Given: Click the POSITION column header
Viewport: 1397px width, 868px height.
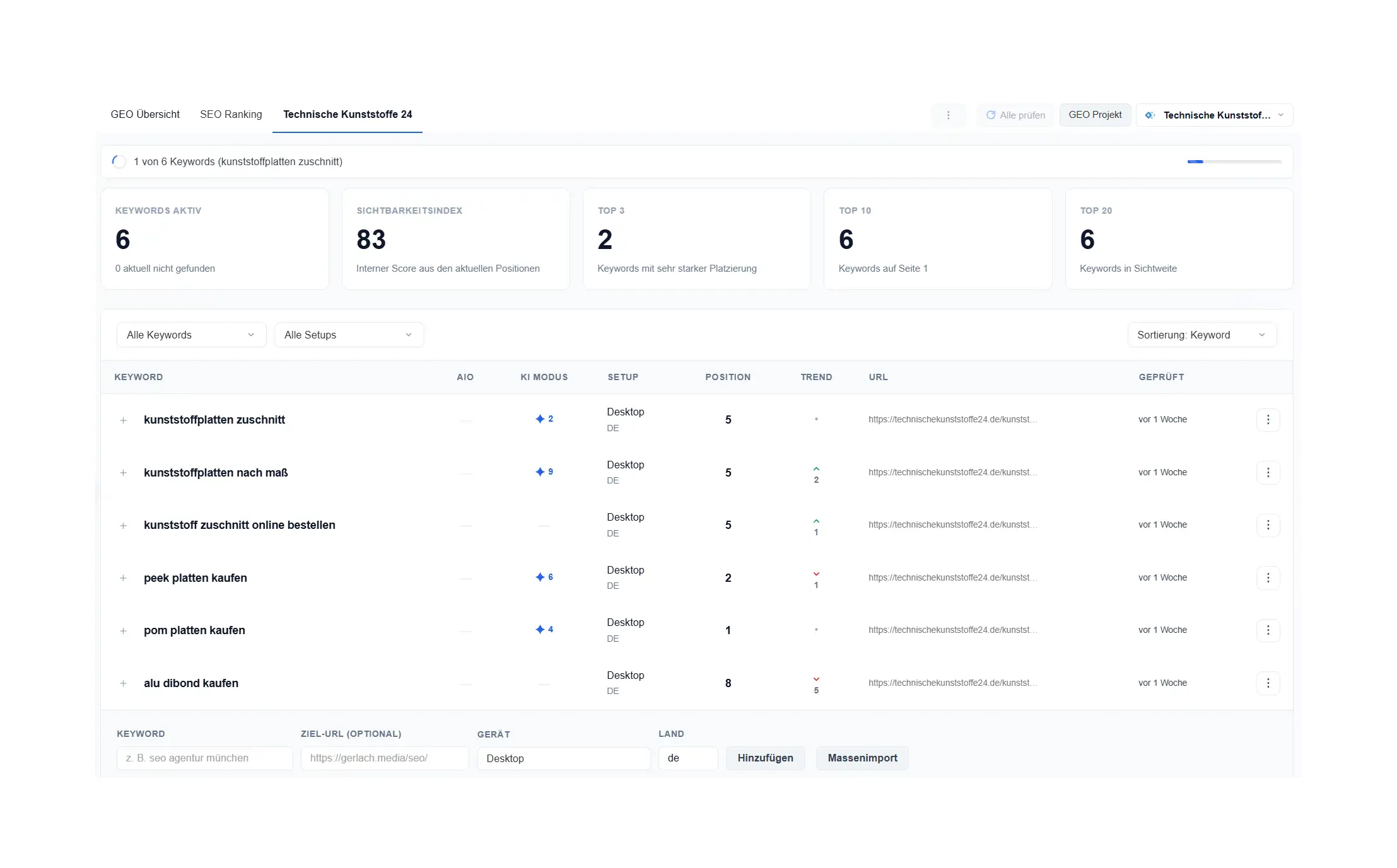Looking at the screenshot, I should click(728, 377).
